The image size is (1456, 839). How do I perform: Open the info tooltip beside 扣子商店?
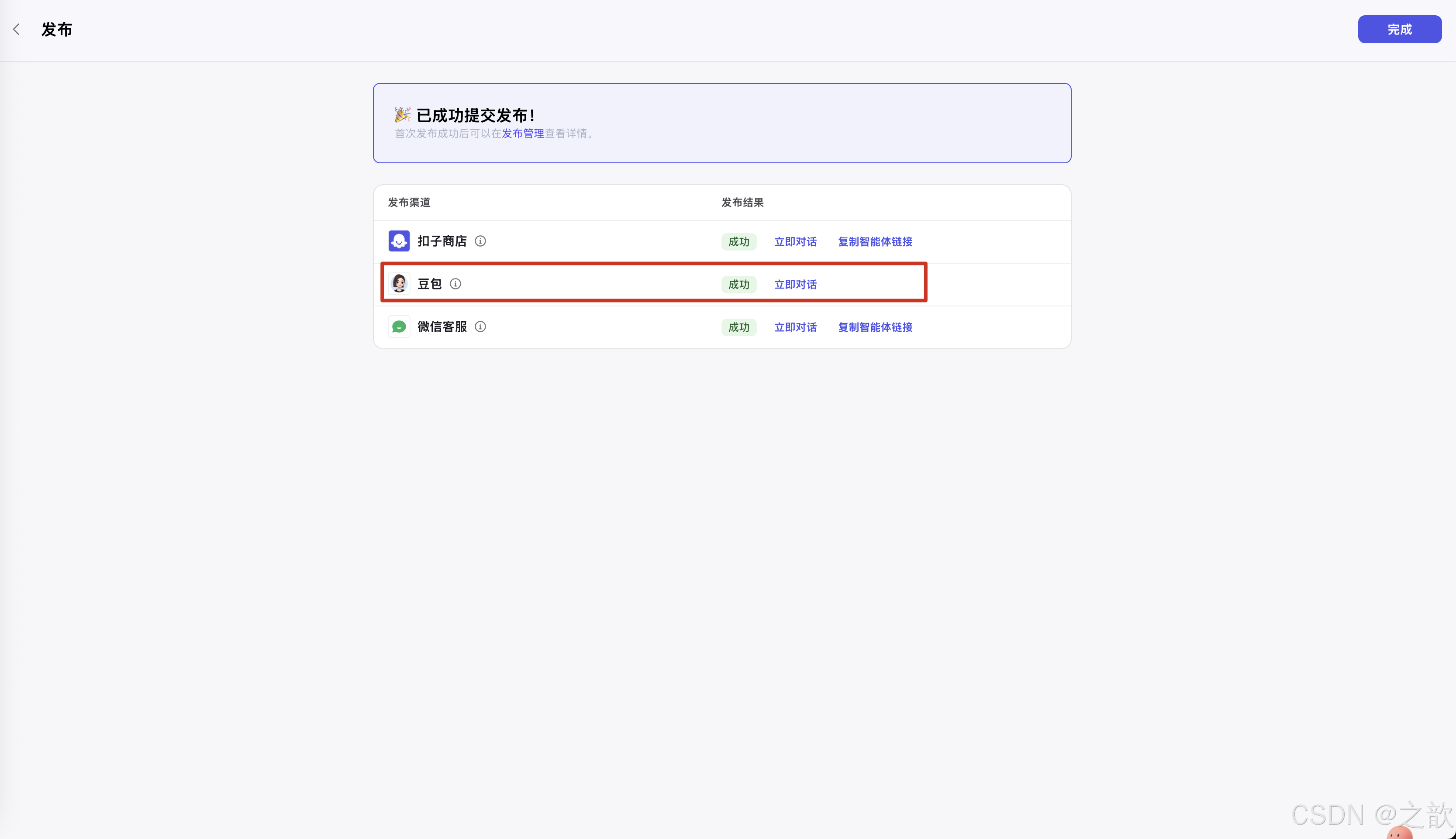(x=480, y=241)
